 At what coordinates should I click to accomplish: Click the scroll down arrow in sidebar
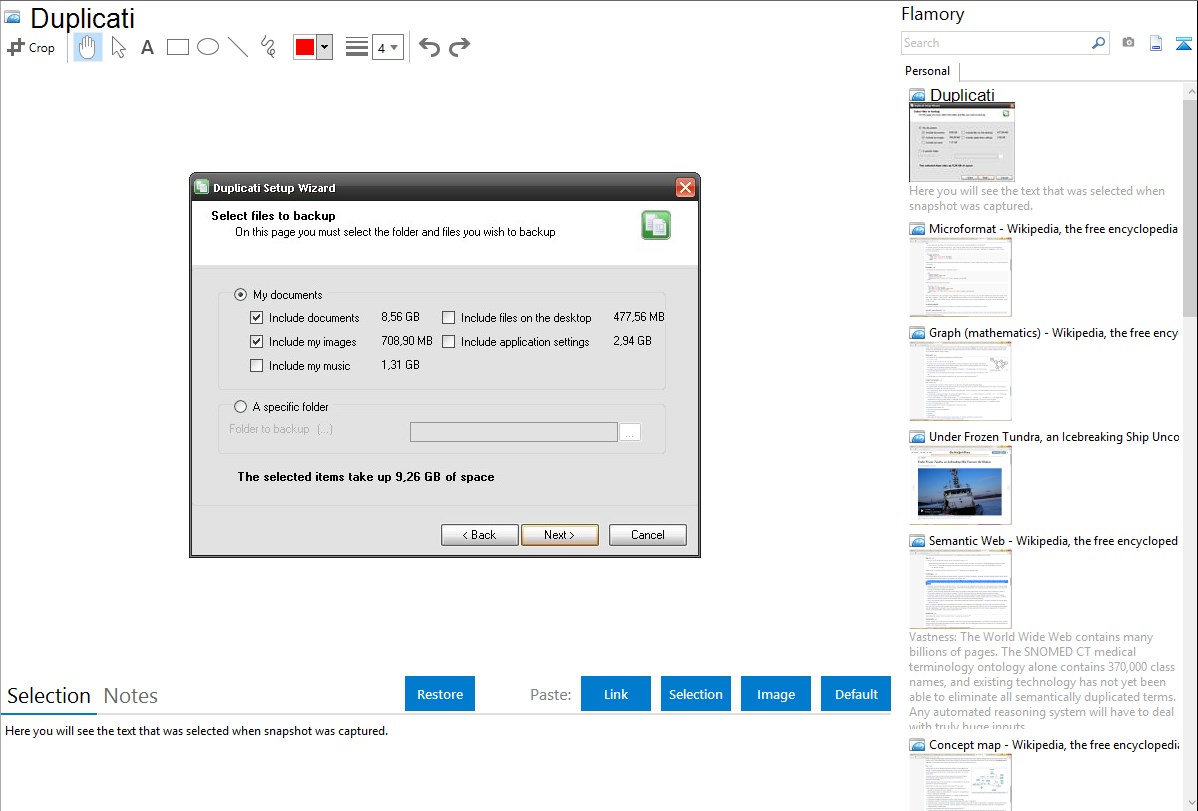point(1191,803)
